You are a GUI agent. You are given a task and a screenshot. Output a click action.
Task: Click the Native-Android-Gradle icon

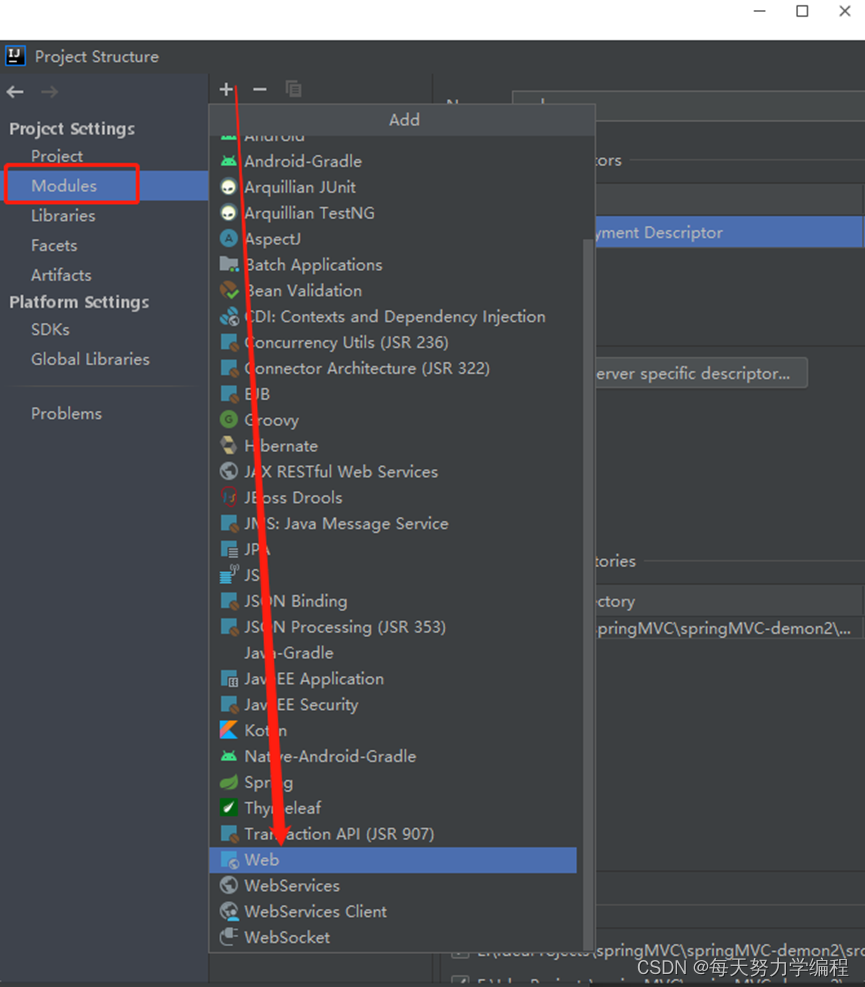tap(229, 756)
